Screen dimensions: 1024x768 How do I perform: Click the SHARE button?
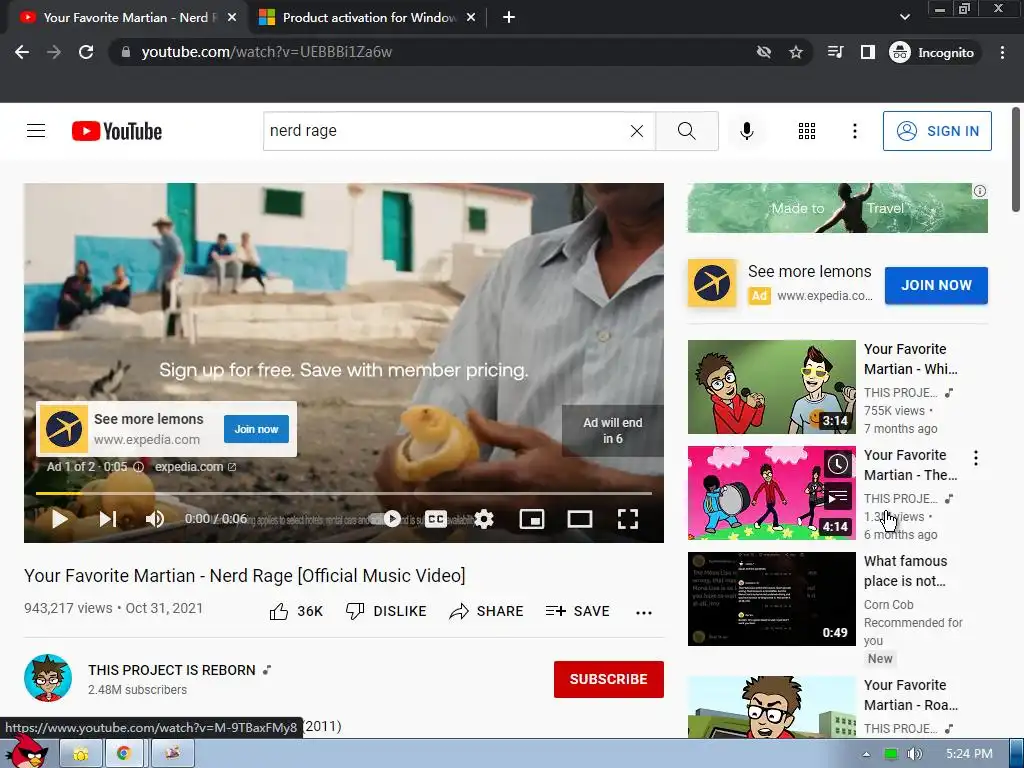(487, 611)
